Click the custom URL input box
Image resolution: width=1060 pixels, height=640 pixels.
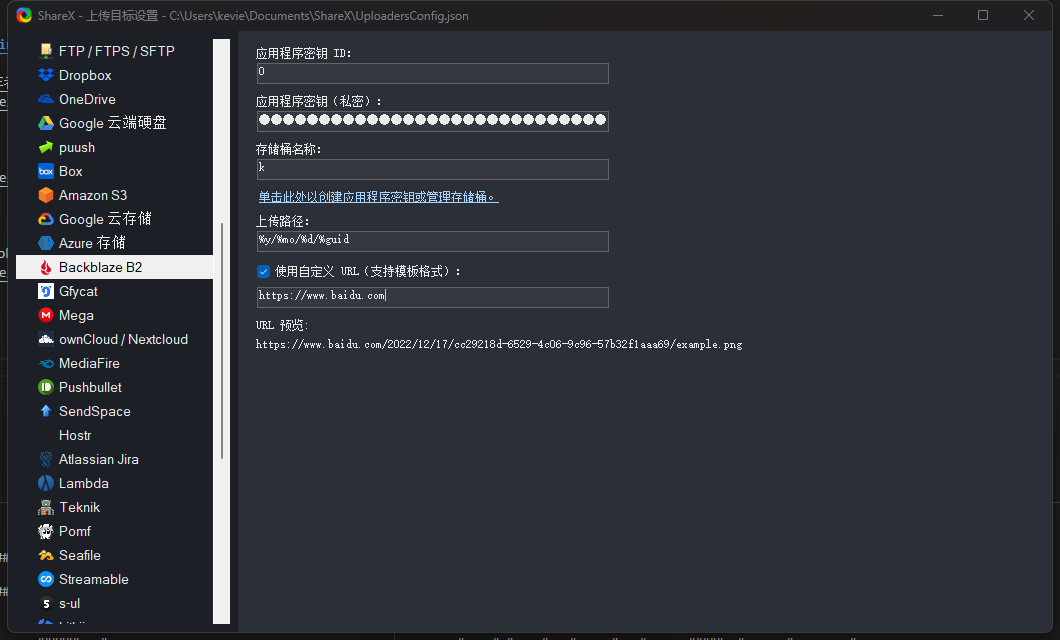click(432, 297)
